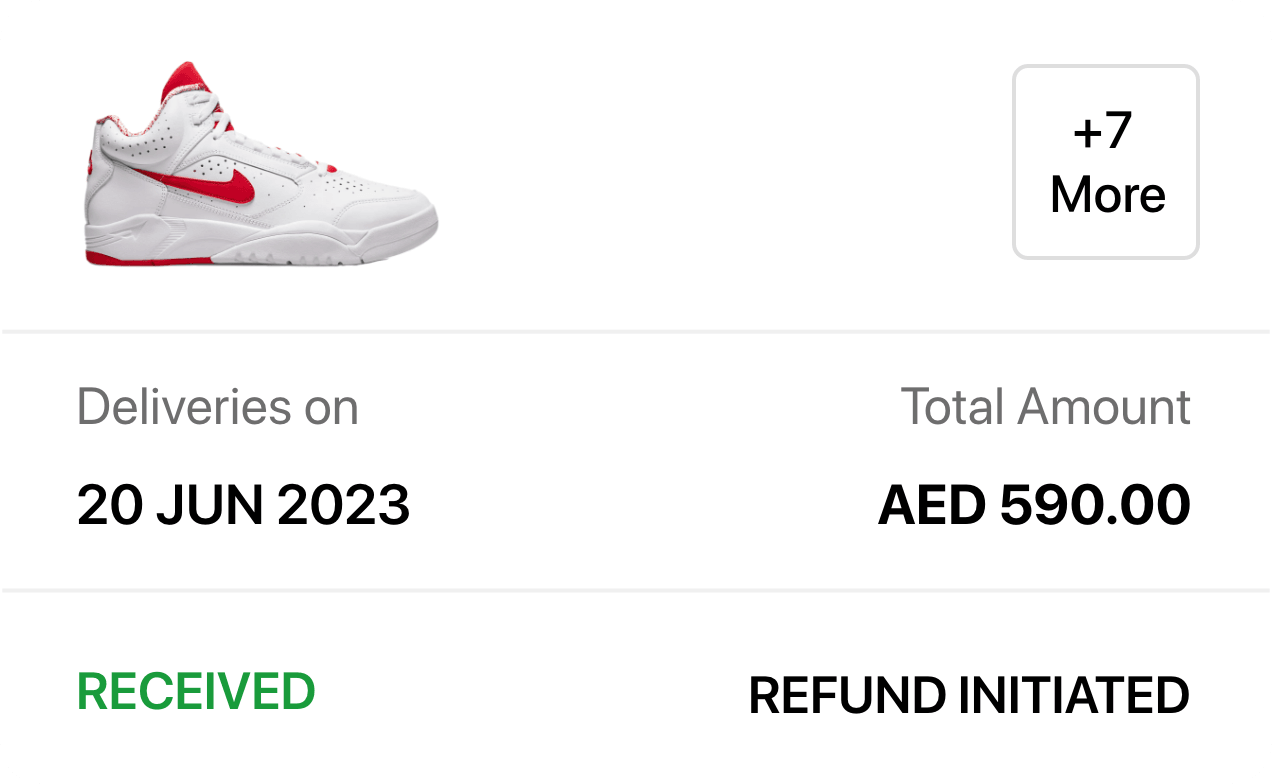The height and width of the screenshot is (784, 1272).
Task: Click the year 2023 in the date
Action: click(x=343, y=506)
